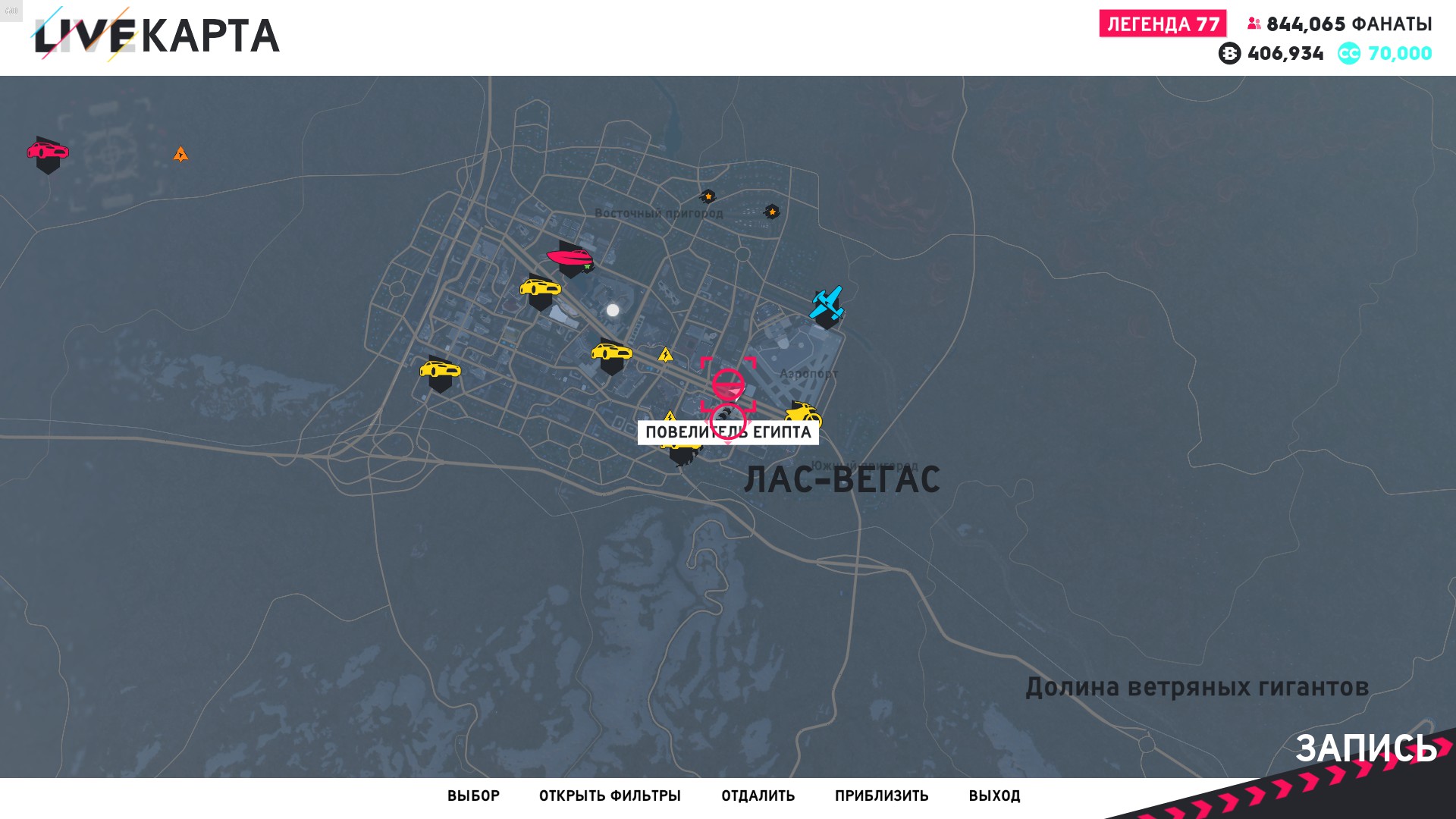The image size is (1456, 819).
Task: Open the yellow car event below the boat
Action: pyautogui.click(x=540, y=291)
